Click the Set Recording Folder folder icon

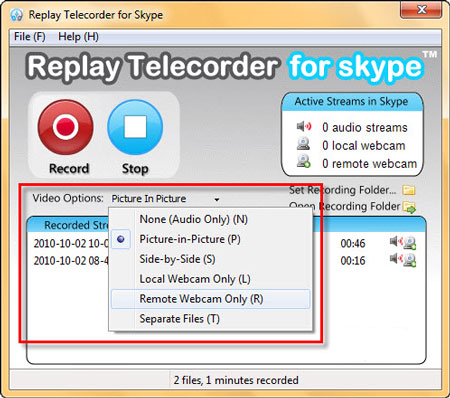409,190
